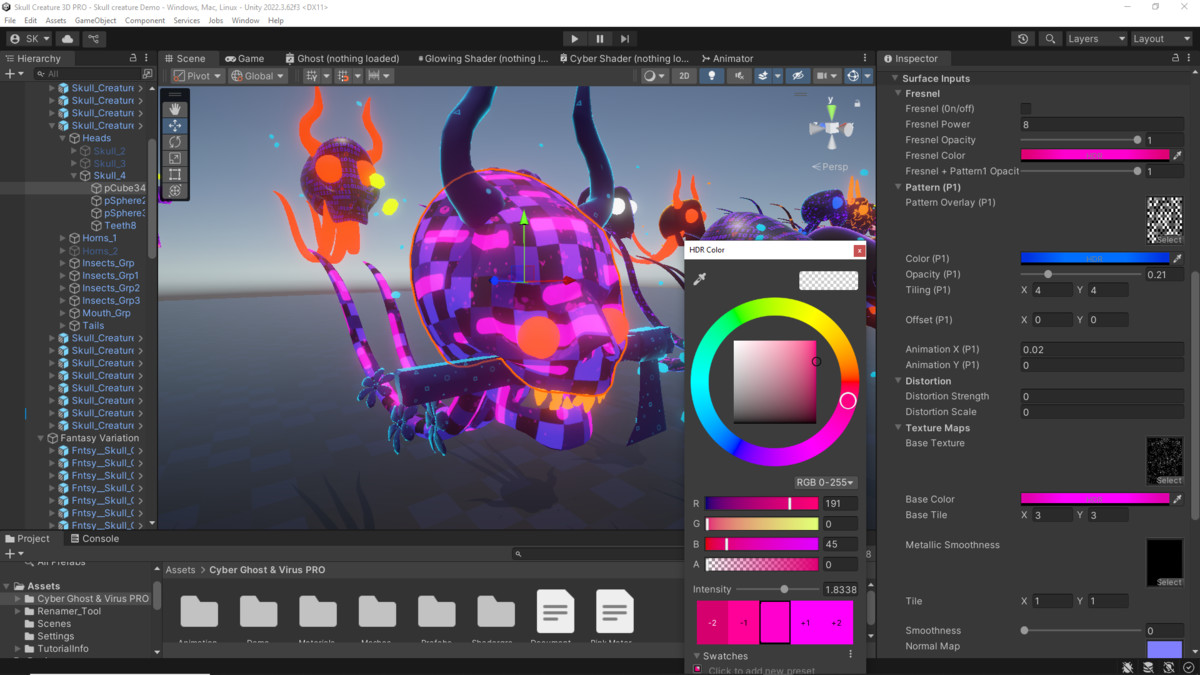Collapse the Skull_4 tree node
The image size is (1200, 675).
(74, 176)
